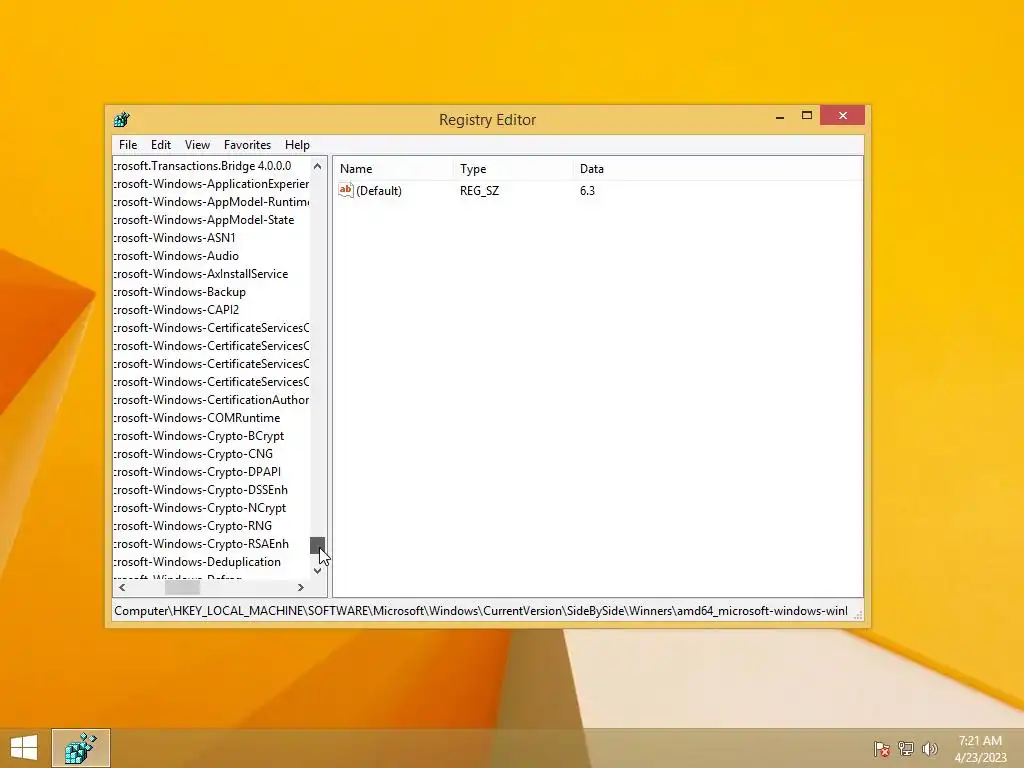Maximize the Registry Editor window
Viewport: 1024px width, 768px height.
coord(807,116)
